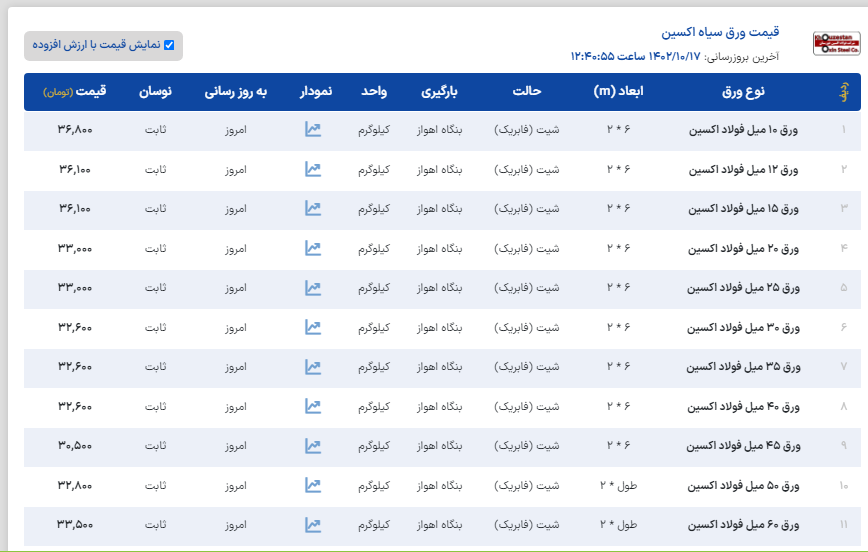Image resolution: width=868 pixels, height=552 pixels.
Task: Open chart icon for ورق 50 میل row
Action: coord(313,485)
